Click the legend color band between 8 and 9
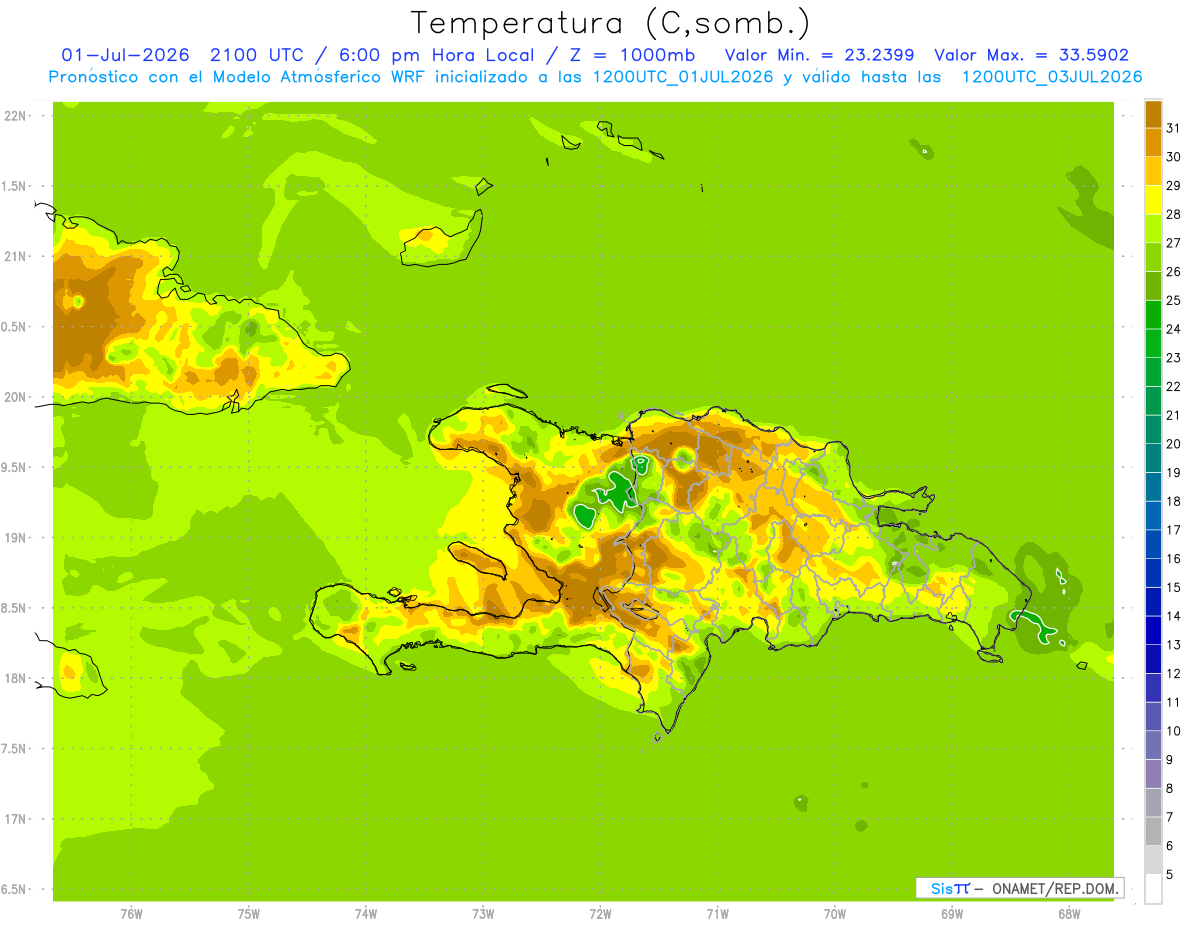Image resolution: width=1200 pixels, height=927 pixels. click(x=1153, y=774)
